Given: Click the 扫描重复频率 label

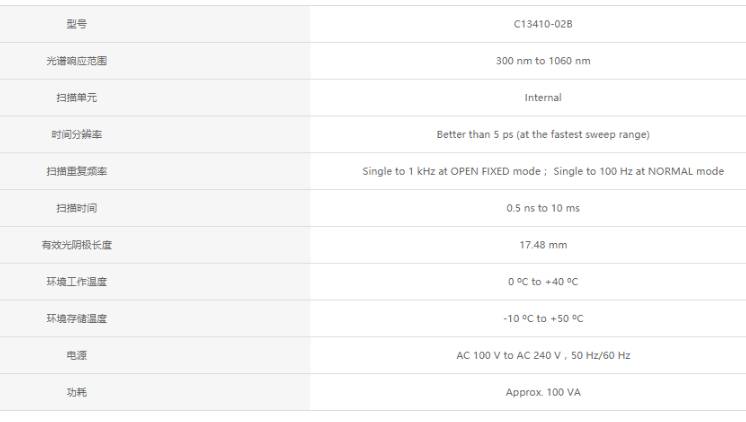Looking at the screenshot, I should [77, 171].
